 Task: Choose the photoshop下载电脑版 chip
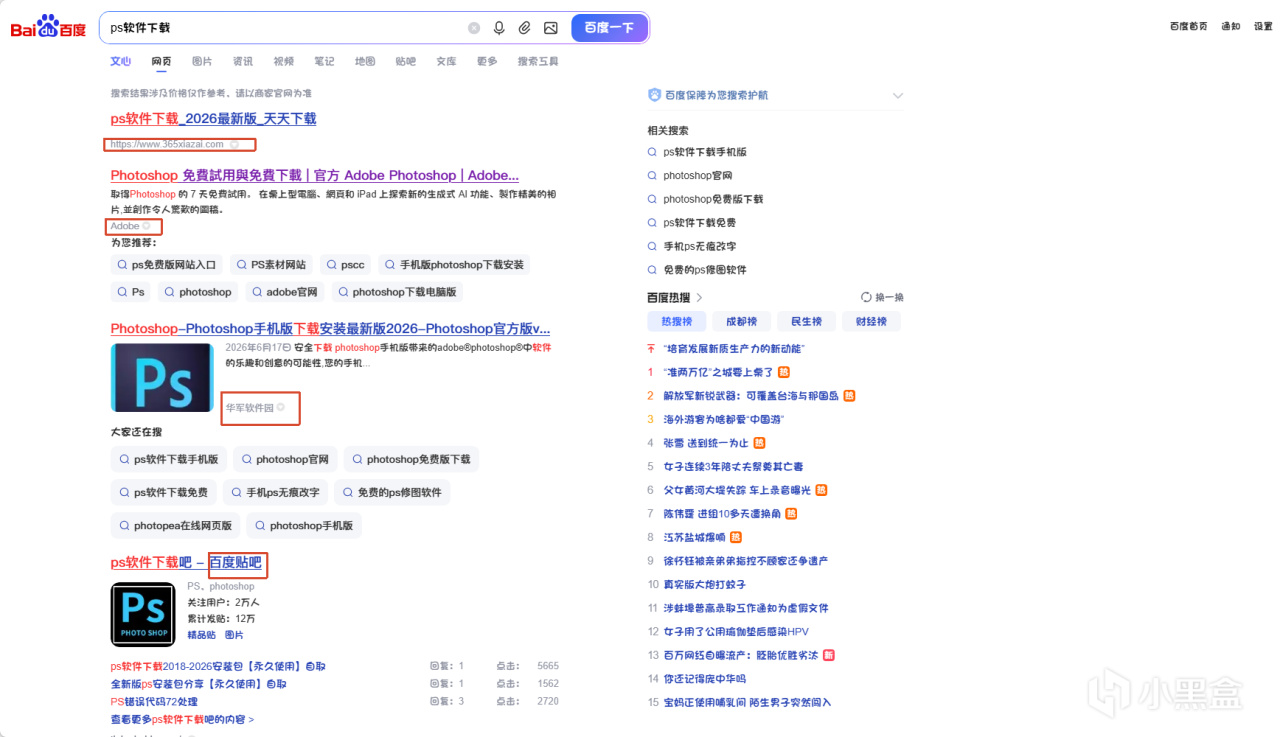click(397, 292)
